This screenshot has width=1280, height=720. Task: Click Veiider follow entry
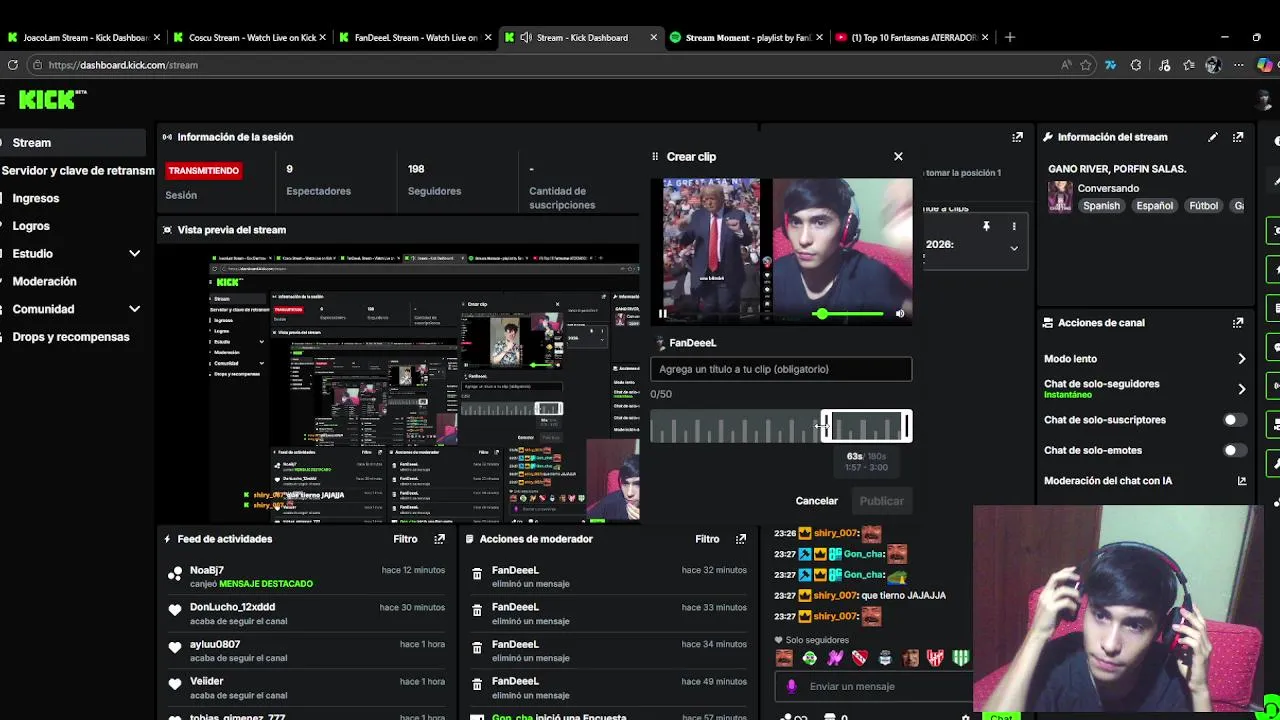pos(305,688)
